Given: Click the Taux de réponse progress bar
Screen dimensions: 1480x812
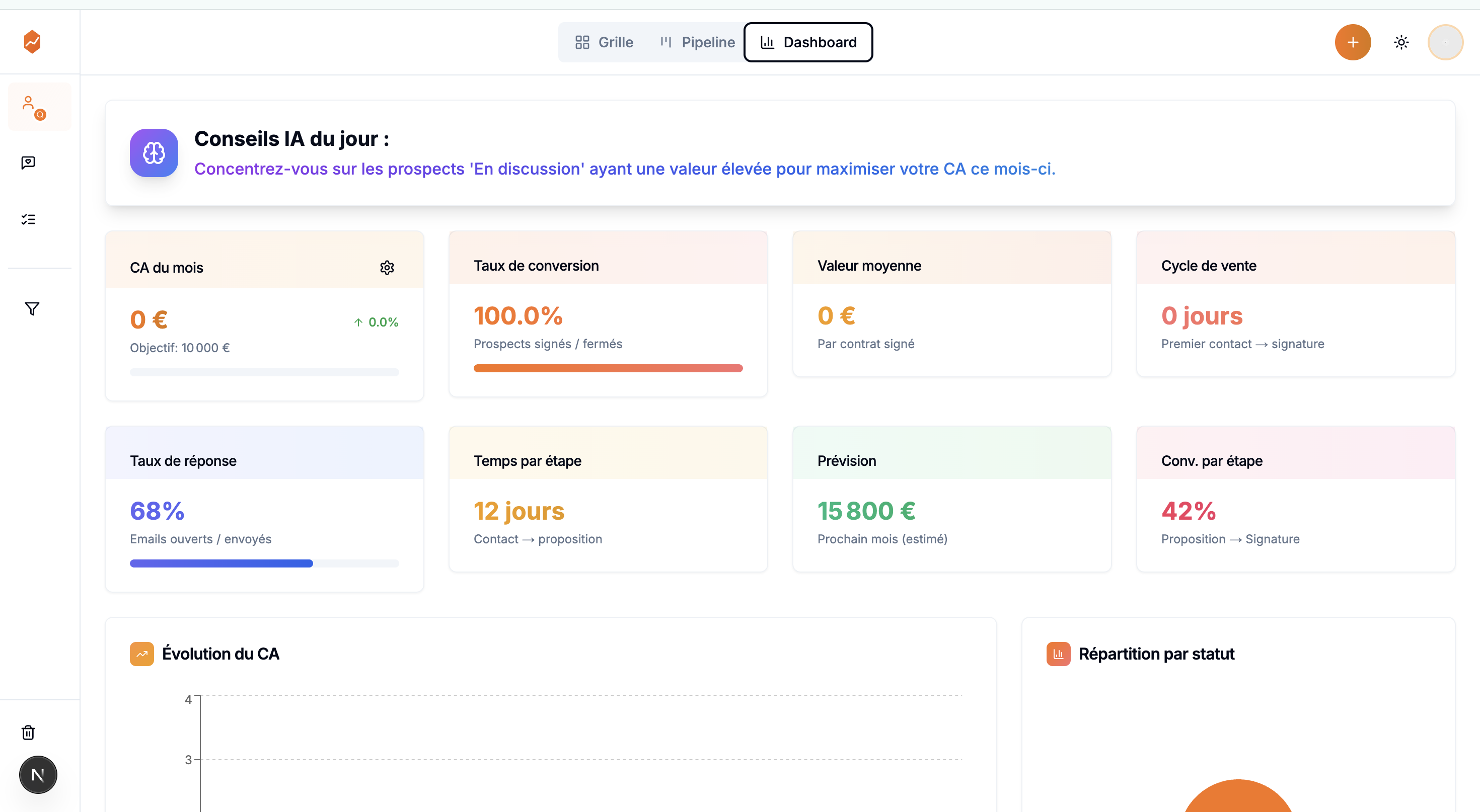Looking at the screenshot, I should point(264,563).
